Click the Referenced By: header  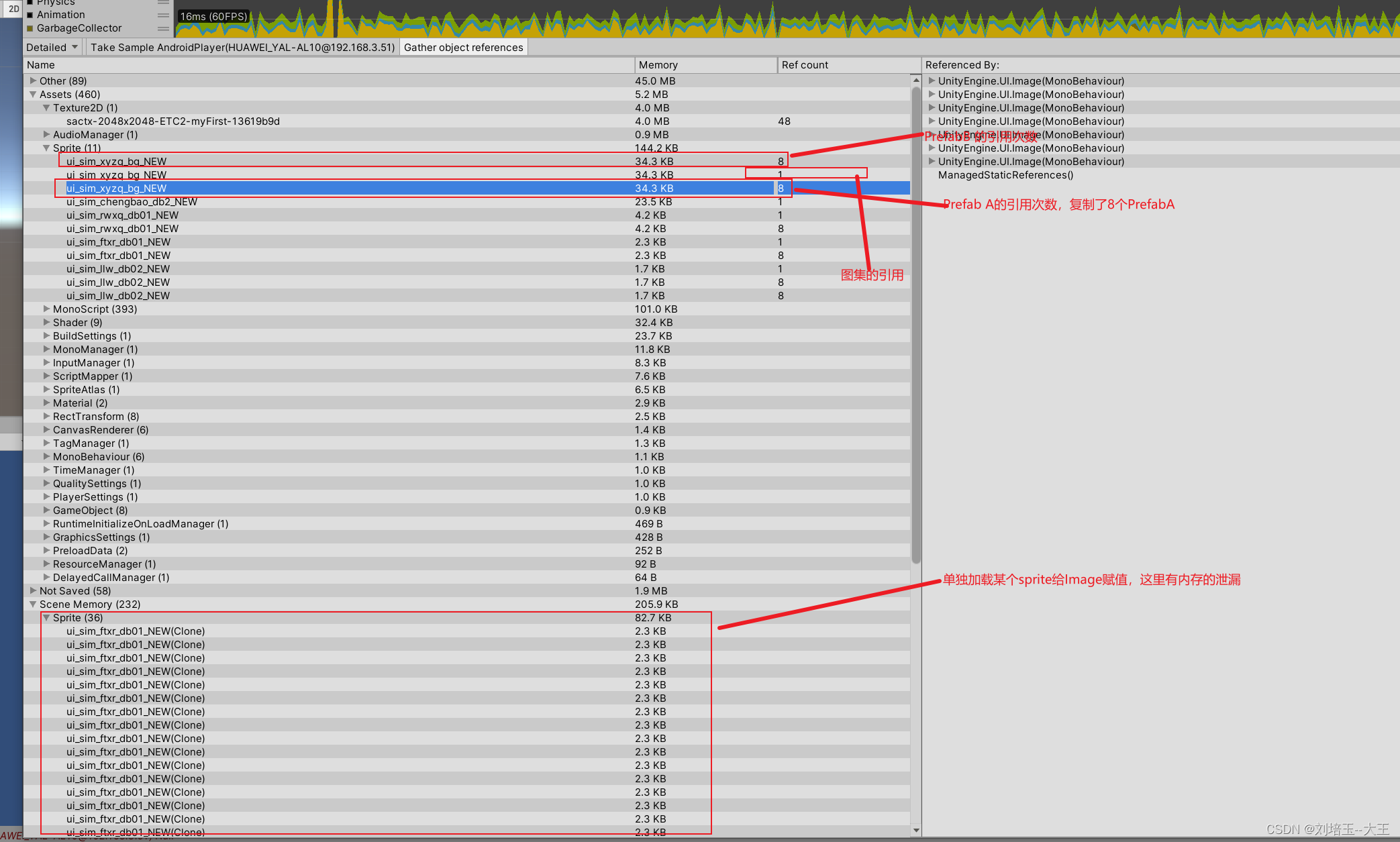pyautogui.click(x=962, y=65)
